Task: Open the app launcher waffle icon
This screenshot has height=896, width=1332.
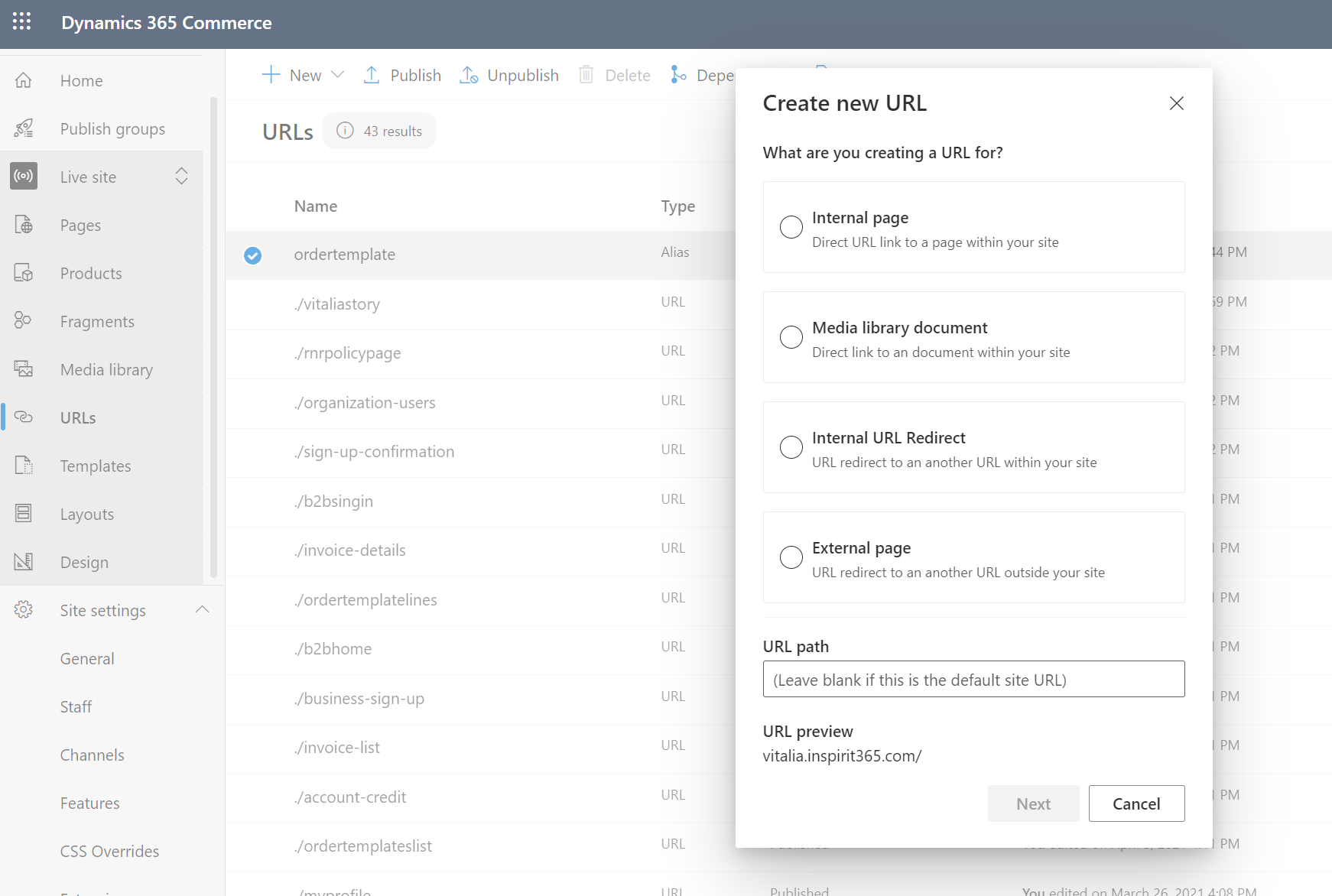Action: click(x=22, y=22)
